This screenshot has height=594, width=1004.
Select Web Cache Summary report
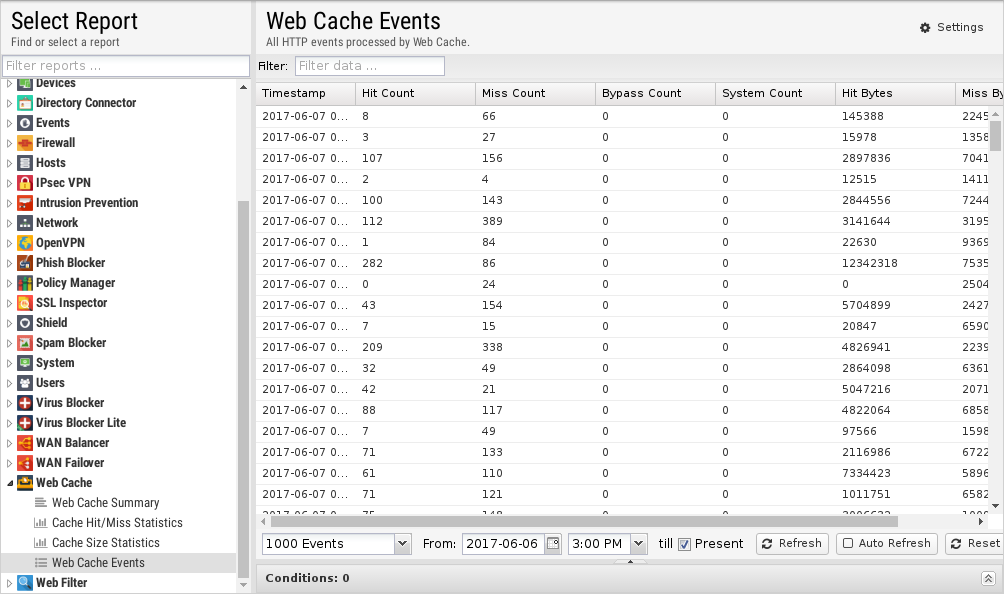105,503
